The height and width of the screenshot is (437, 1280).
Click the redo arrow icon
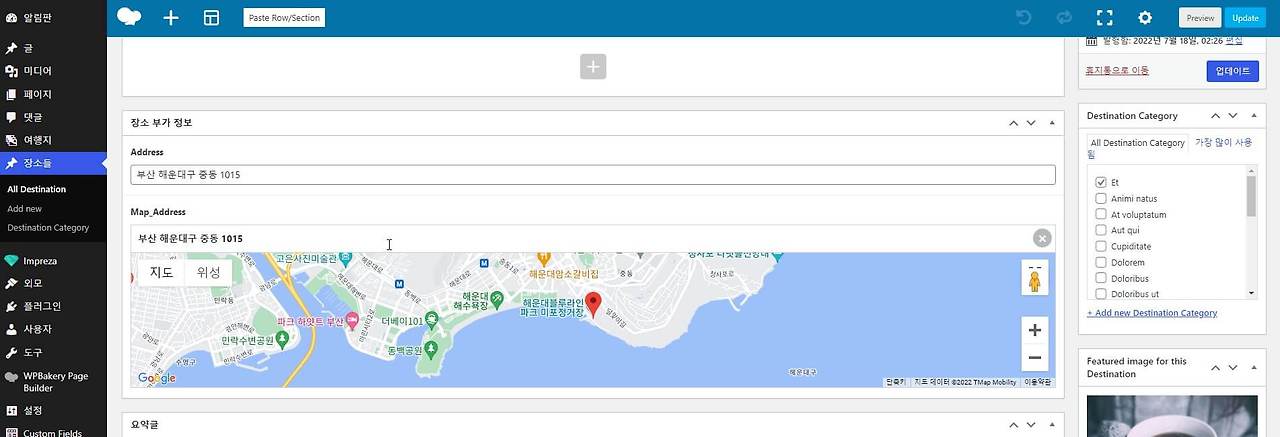pos(1064,17)
